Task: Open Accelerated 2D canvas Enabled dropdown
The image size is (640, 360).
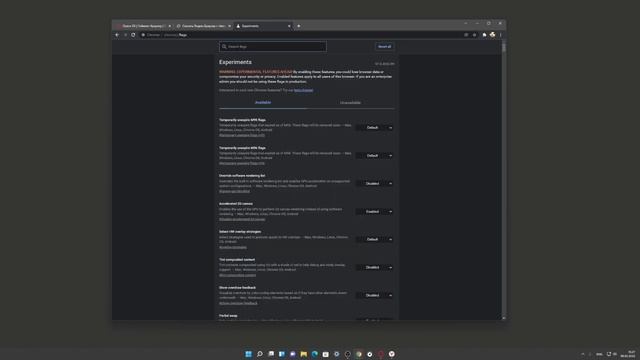Action: 375,211
